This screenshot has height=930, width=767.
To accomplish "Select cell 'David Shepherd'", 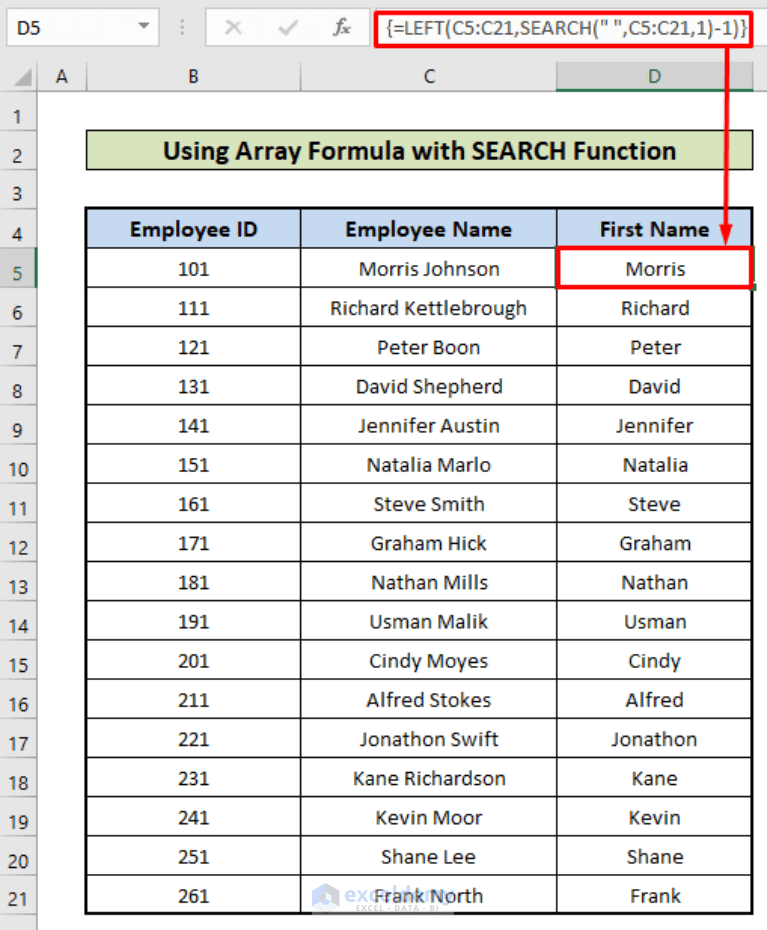I will [x=428, y=386].
